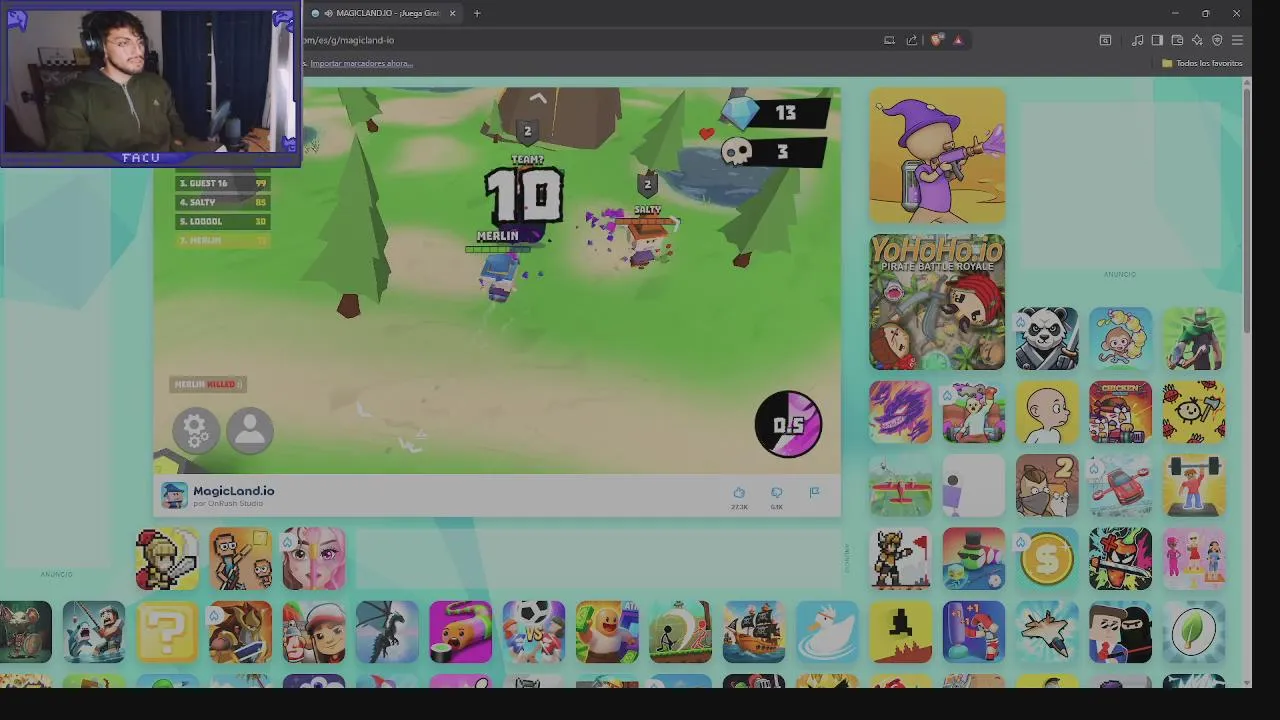The width and height of the screenshot is (1280, 720).
Task: Like the MagicLand.io game with thumbs up
Action: [x=739, y=492]
